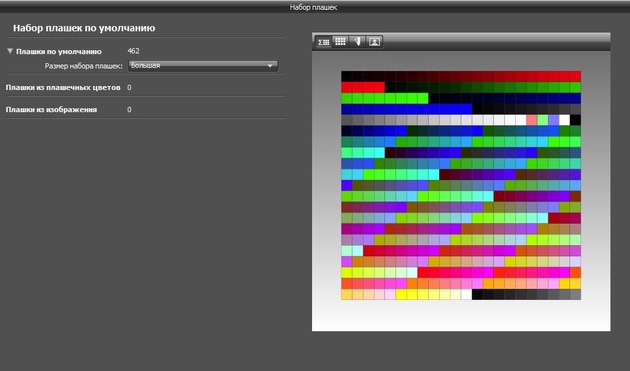Select the Плашки из плашечных цветов row
The image size is (630, 371).
pyautogui.click(x=145, y=87)
